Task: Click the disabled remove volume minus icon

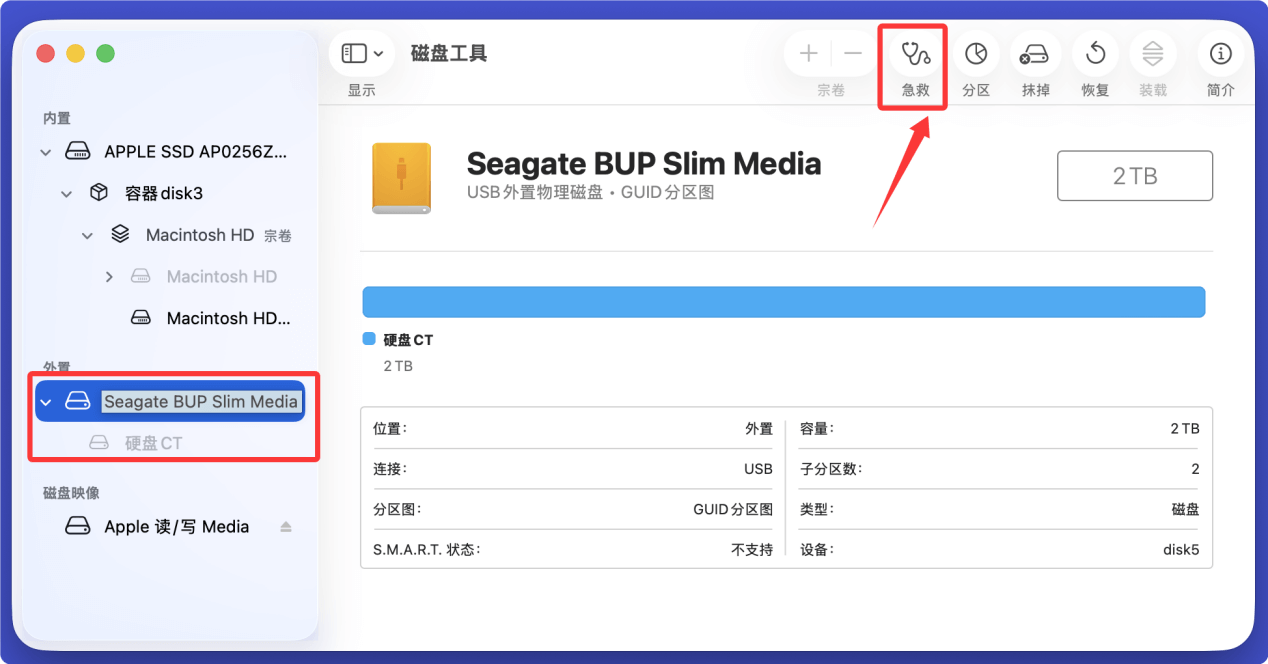Action: [853, 54]
